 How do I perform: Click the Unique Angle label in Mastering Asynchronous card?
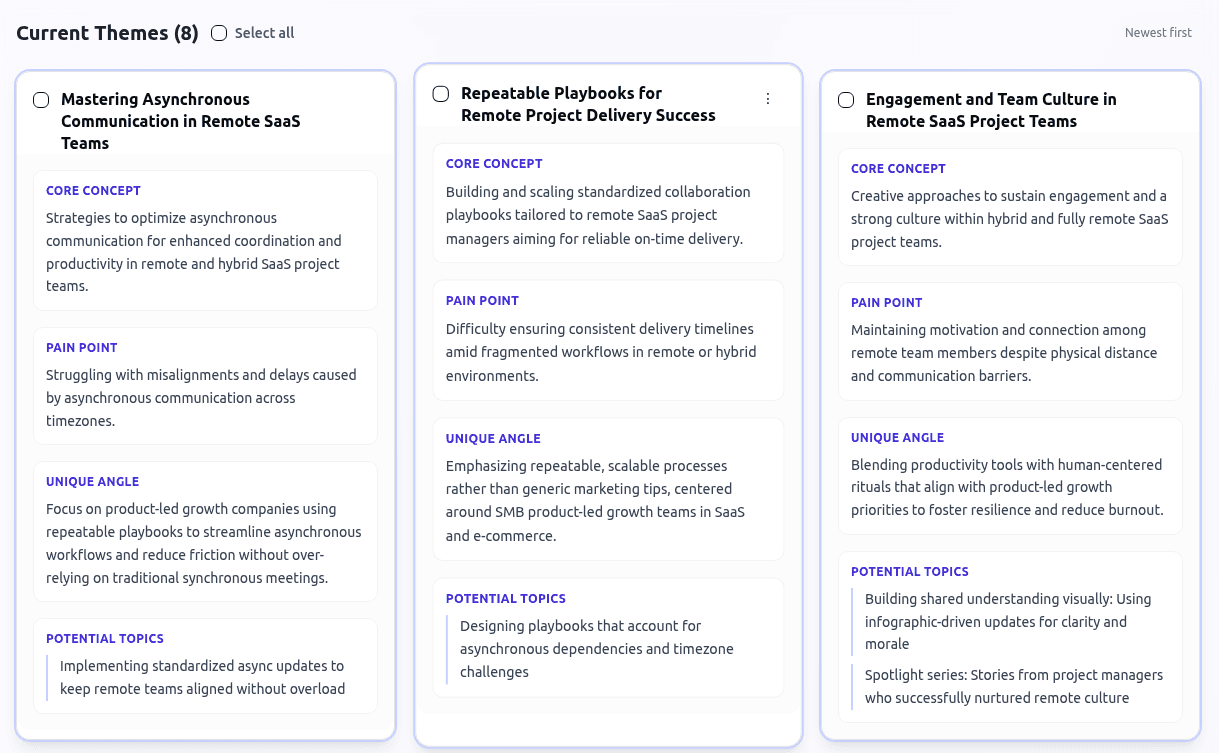[93, 482]
